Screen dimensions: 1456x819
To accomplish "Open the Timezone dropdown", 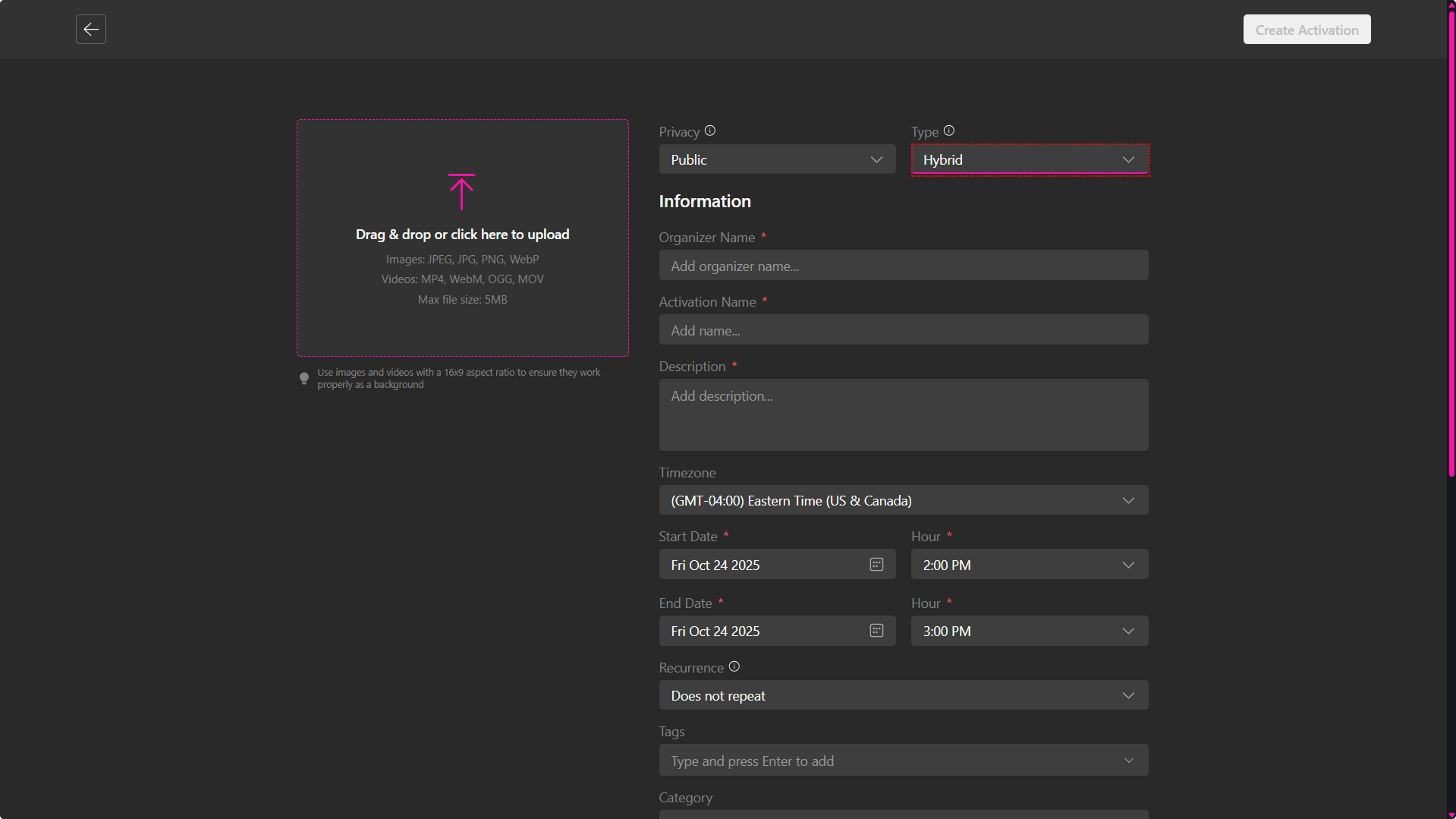I will [x=903, y=500].
